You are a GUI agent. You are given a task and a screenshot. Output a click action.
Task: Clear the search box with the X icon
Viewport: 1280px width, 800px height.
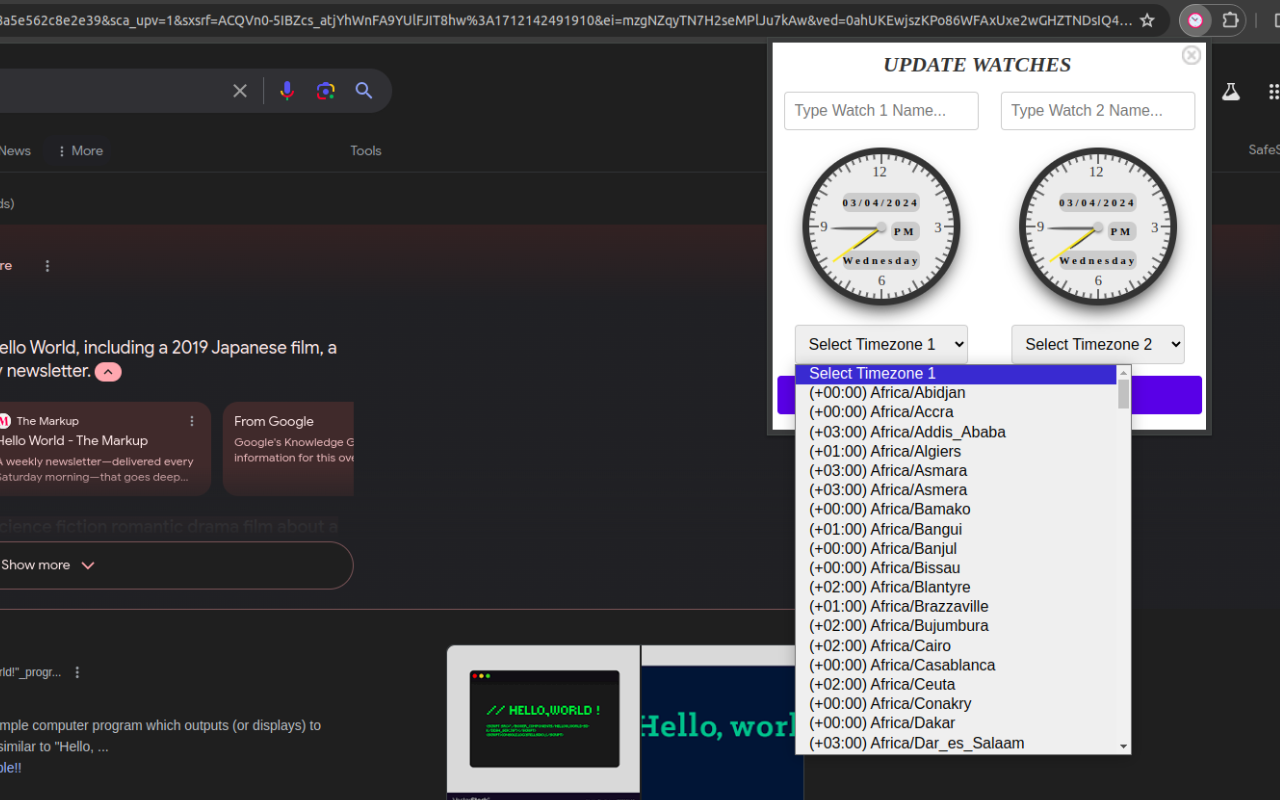point(239,90)
